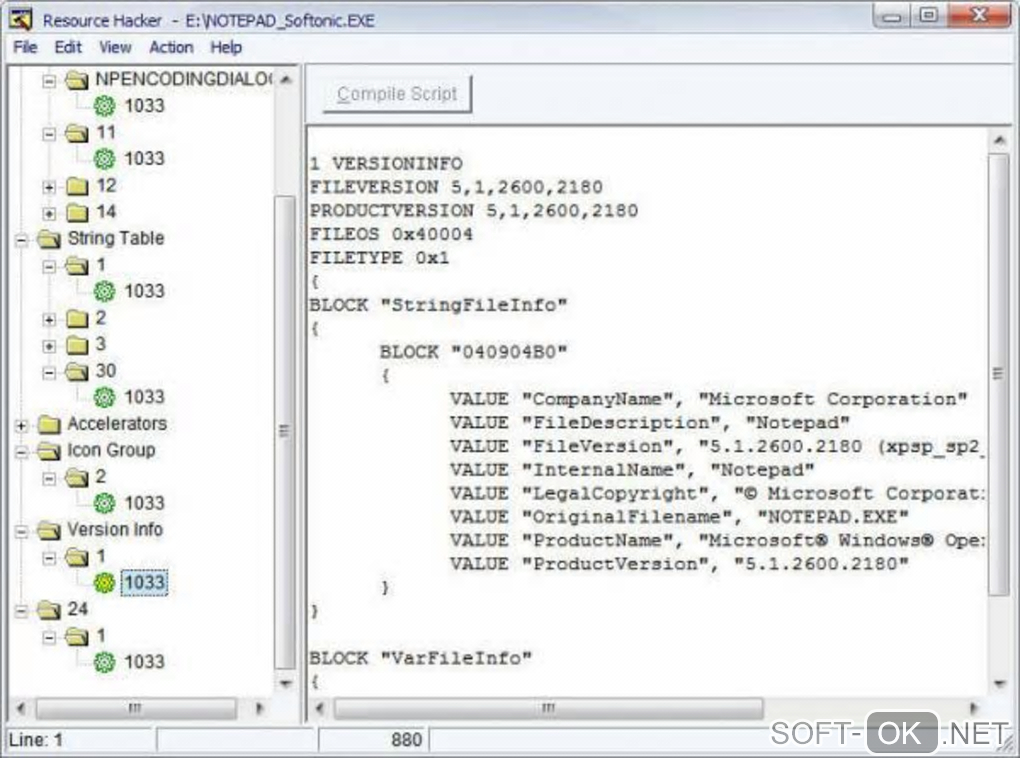The width and height of the screenshot is (1020, 758).
Task: Click the VALUE "CompanyName" line
Action: [x=708, y=399]
